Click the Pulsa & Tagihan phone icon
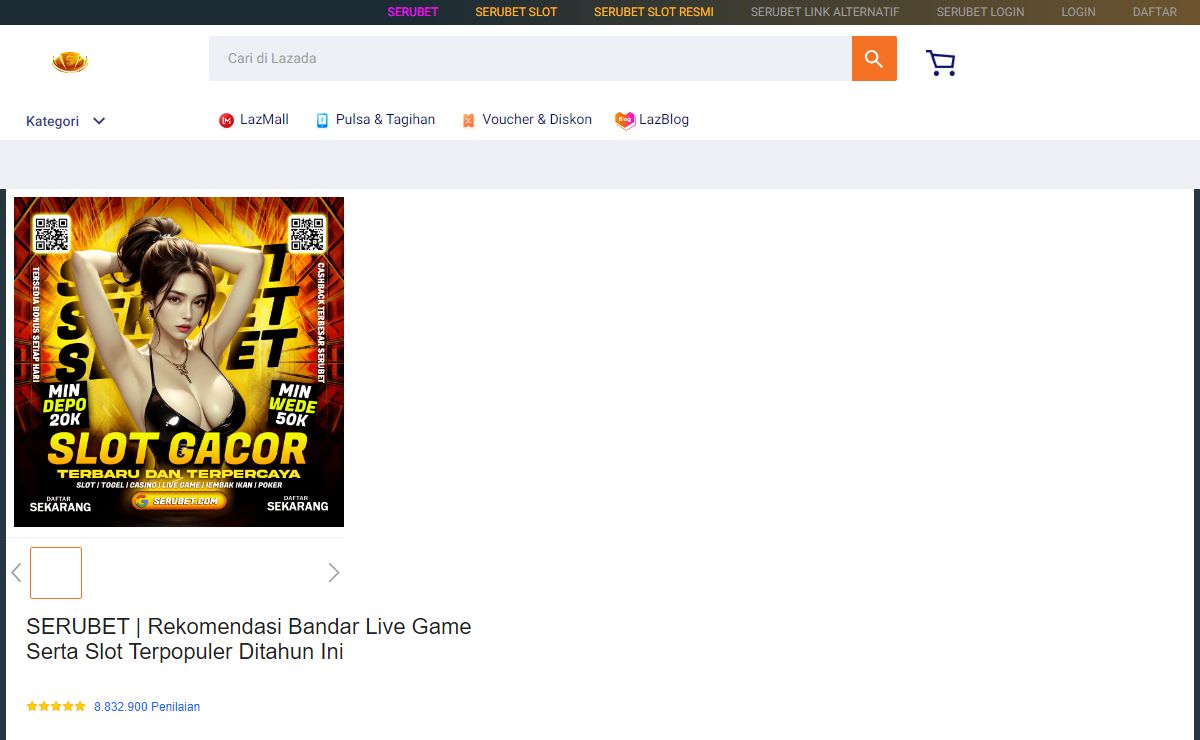 [322, 120]
